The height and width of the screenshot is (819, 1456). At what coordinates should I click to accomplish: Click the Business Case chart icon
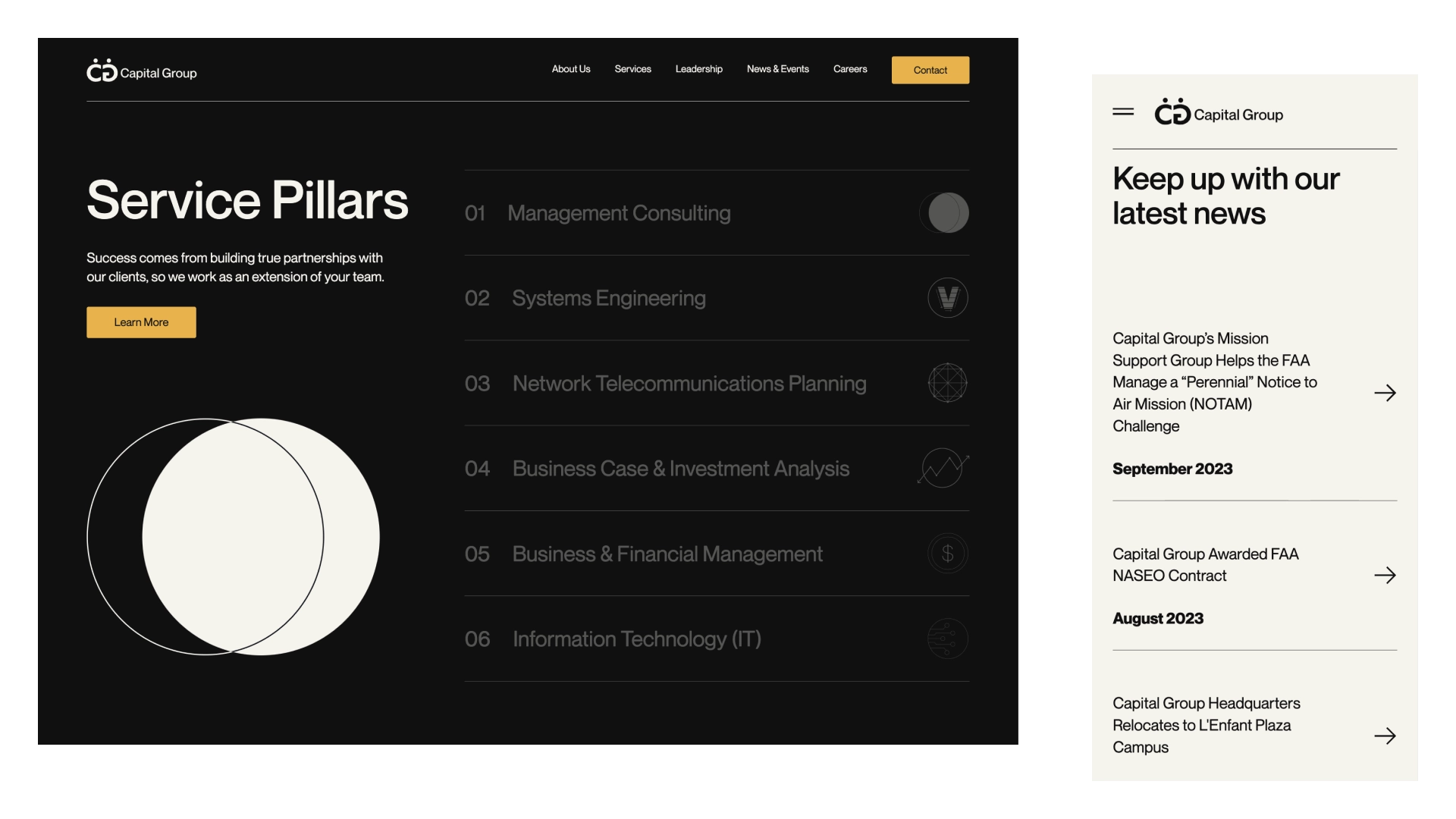(x=943, y=468)
